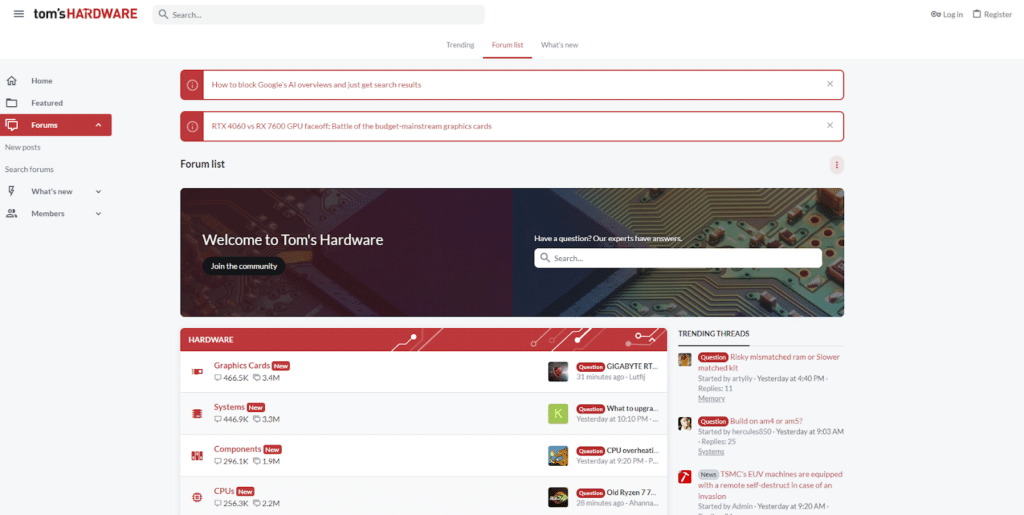Open the Old Ryzen 7 7... latest post
The height and width of the screenshot is (515, 1024).
[632, 492]
